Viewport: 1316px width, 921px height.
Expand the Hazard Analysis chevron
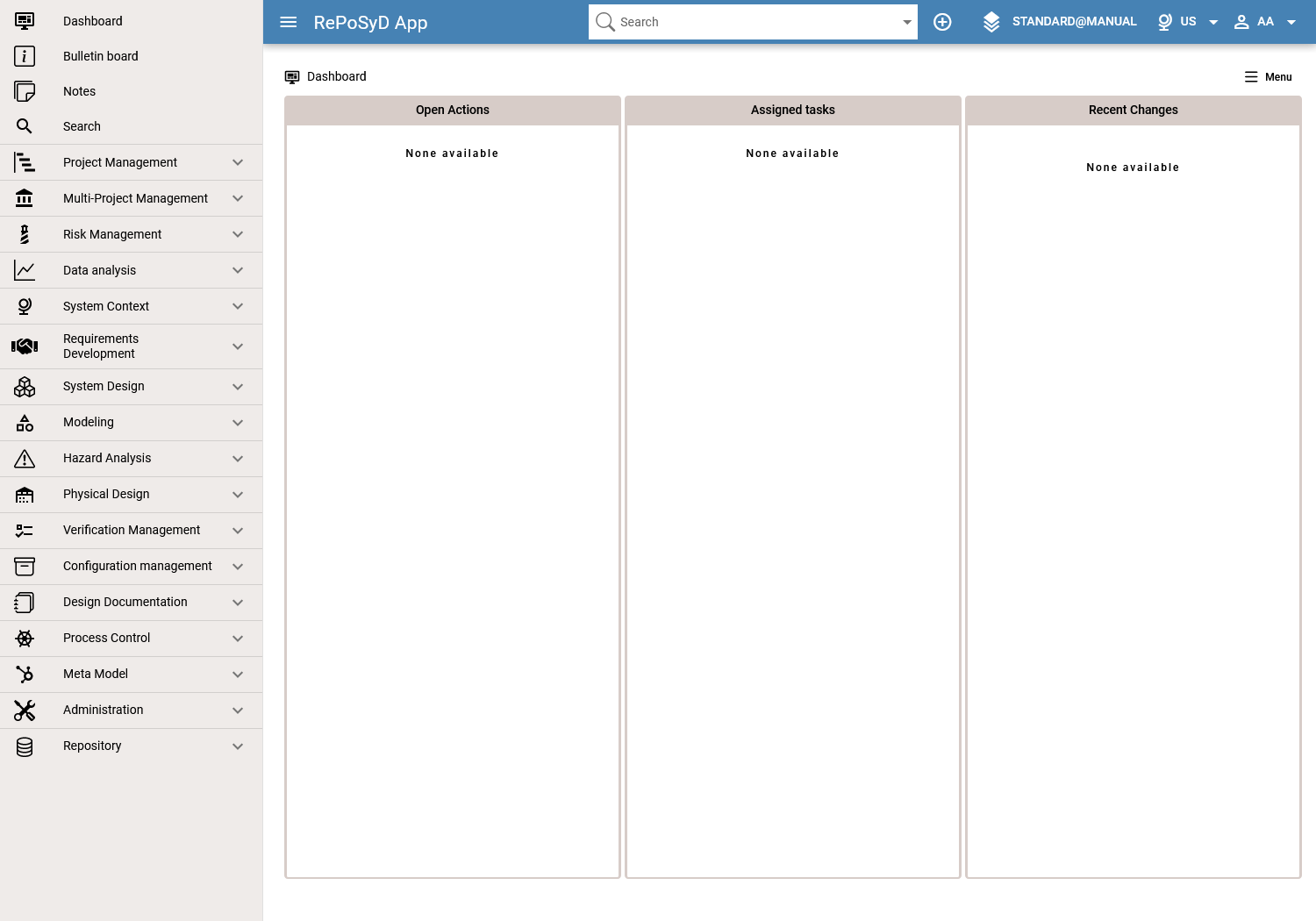[x=238, y=458]
